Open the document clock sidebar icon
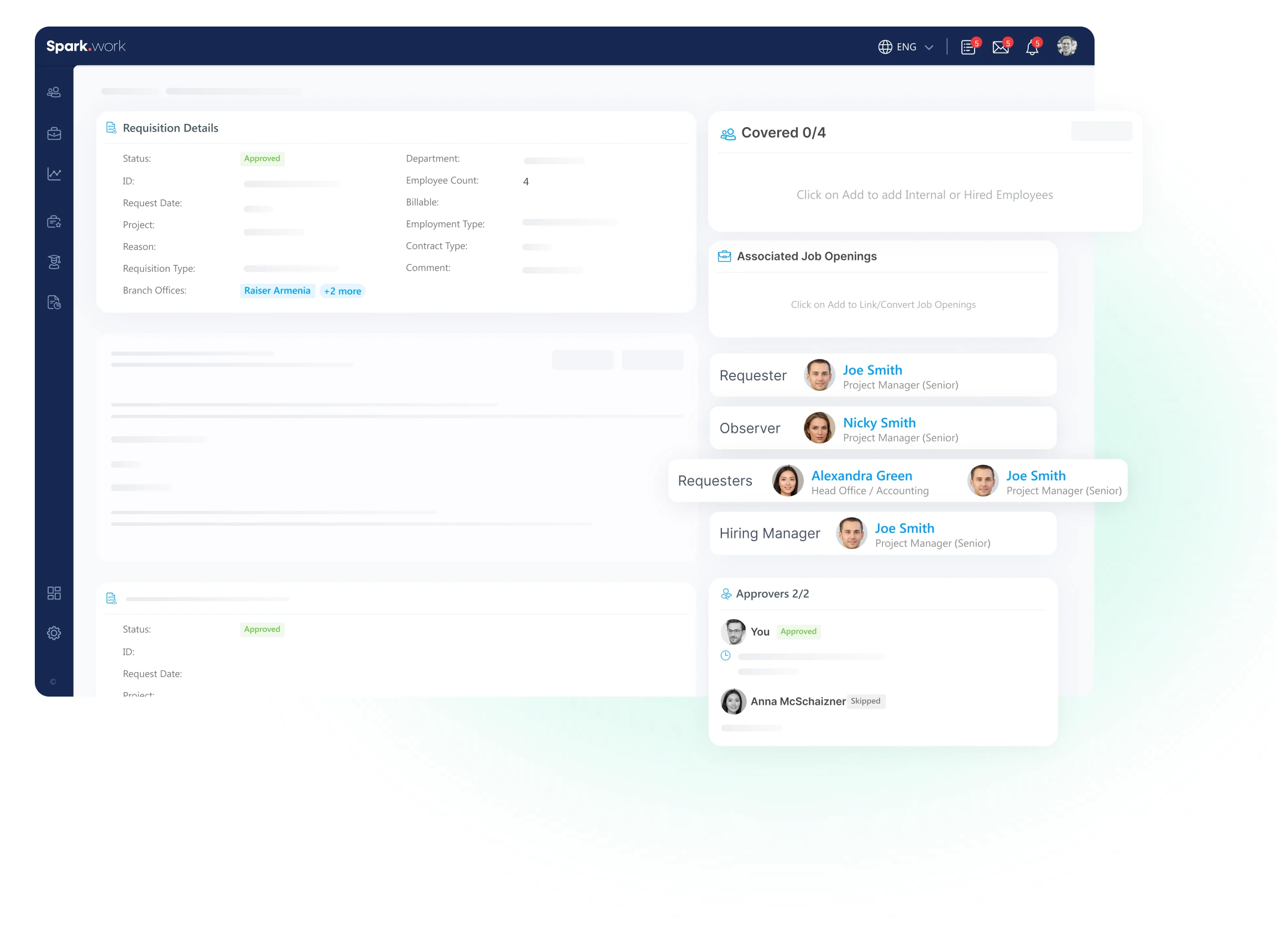Image resolution: width=1277 pixels, height=952 pixels. tap(54, 302)
